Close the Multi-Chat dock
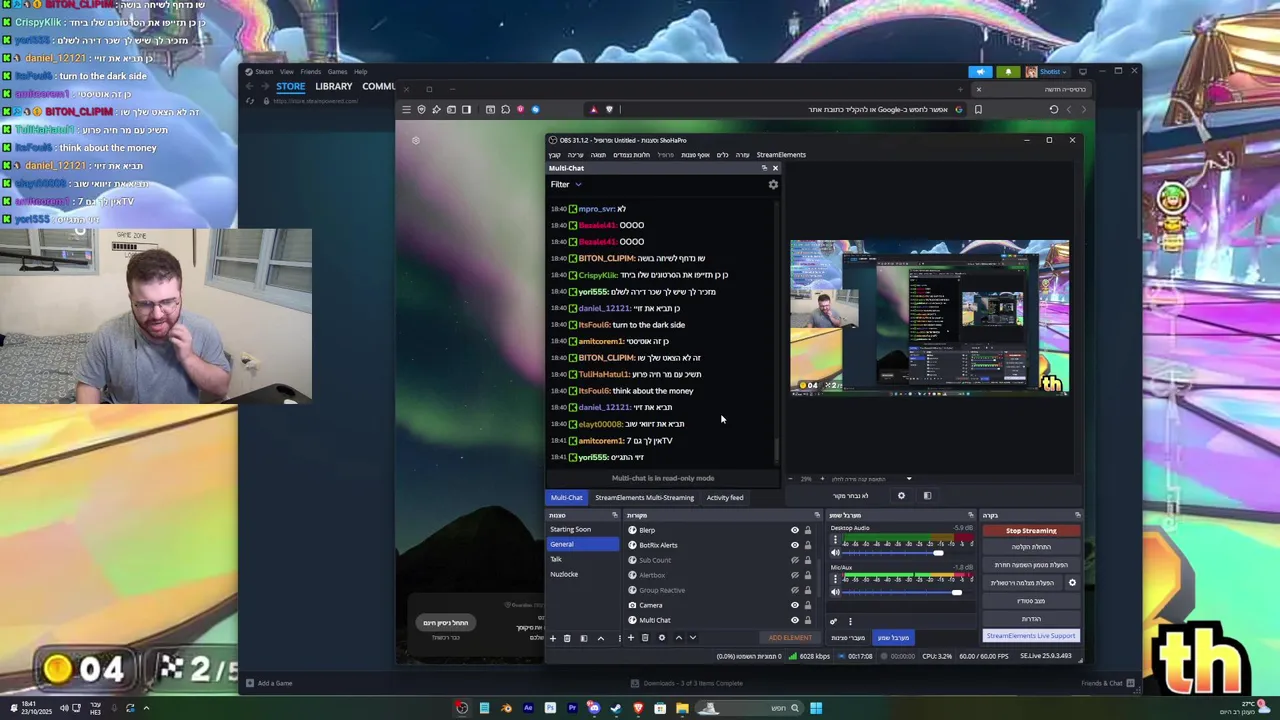1280x720 pixels. pyautogui.click(x=775, y=168)
